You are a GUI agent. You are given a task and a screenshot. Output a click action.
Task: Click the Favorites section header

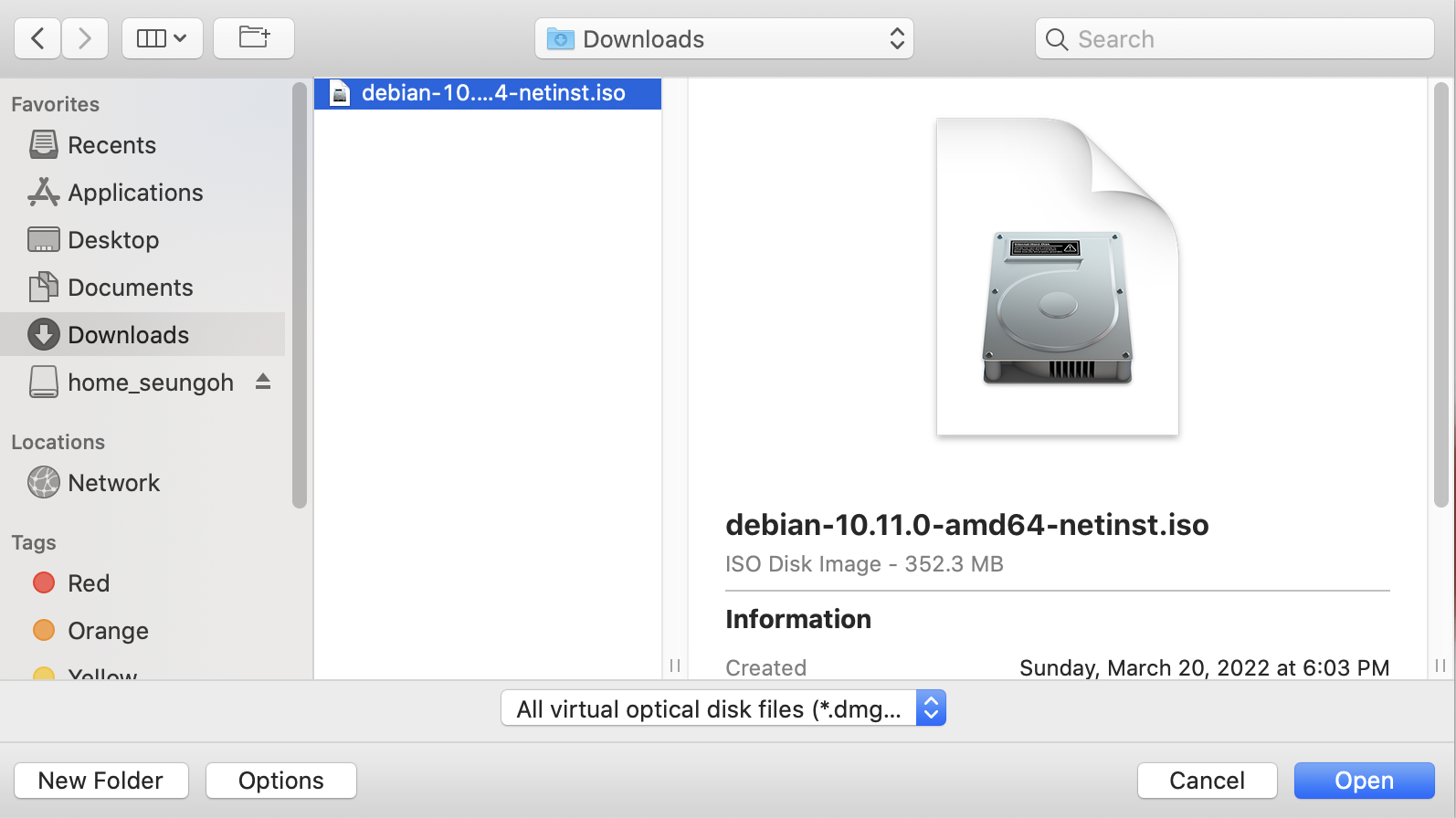click(x=56, y=104)
